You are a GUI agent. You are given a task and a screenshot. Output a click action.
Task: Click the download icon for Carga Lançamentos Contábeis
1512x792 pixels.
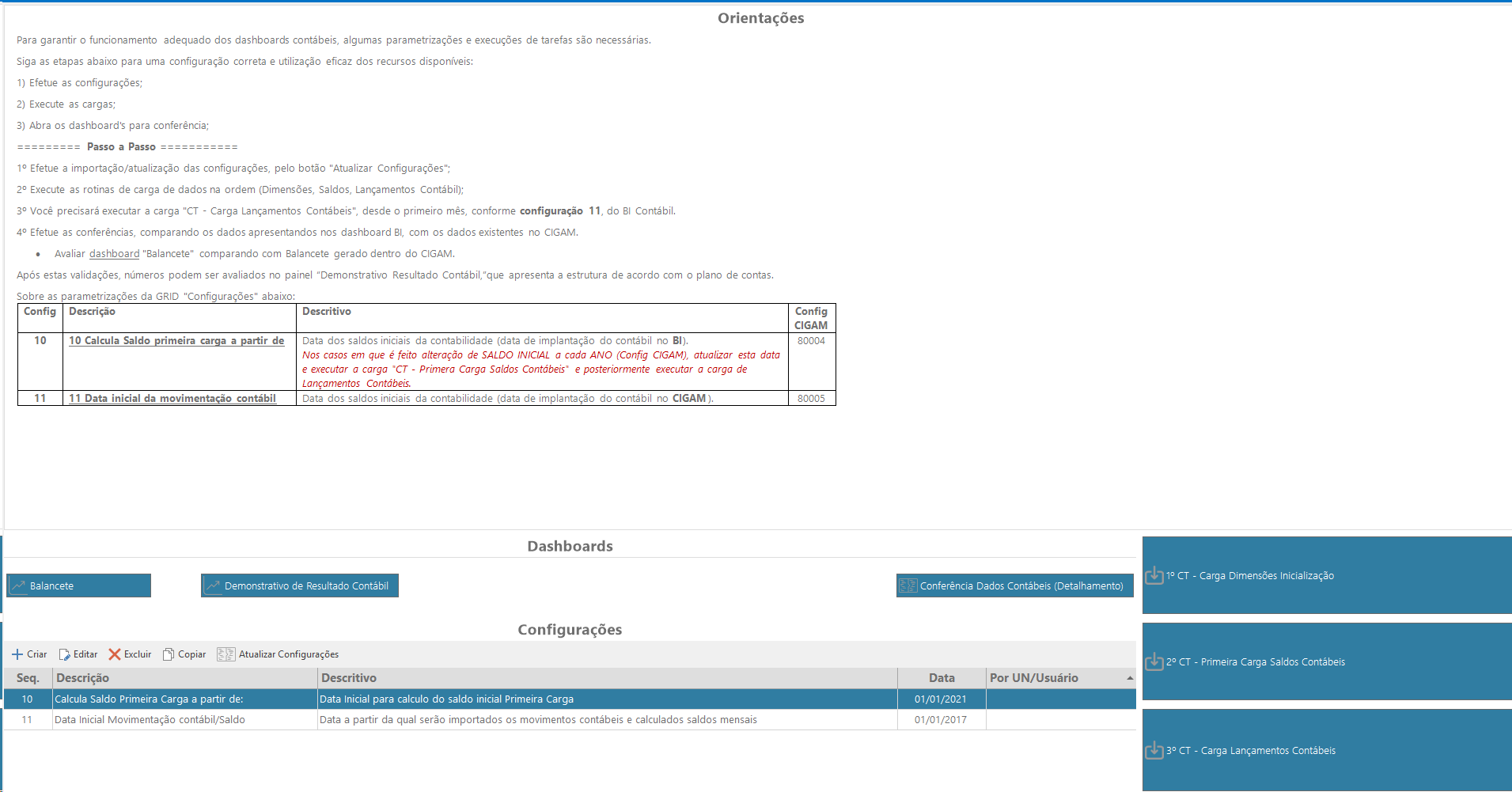pyautogui.click(x=1154, y=750)
